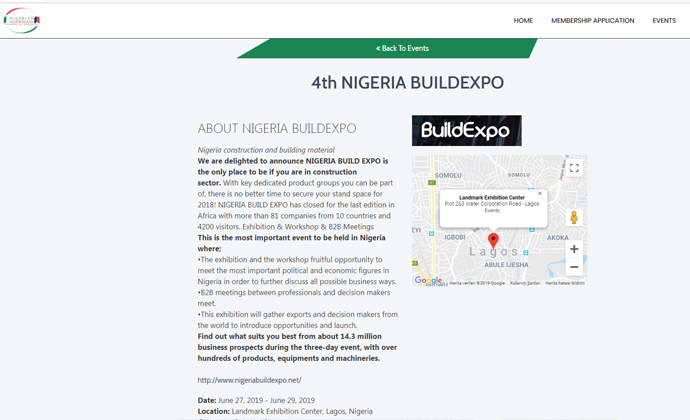This screenshot has height=420, width=690.
Task: Click the Google logo on the map
Action: point(427,281)
